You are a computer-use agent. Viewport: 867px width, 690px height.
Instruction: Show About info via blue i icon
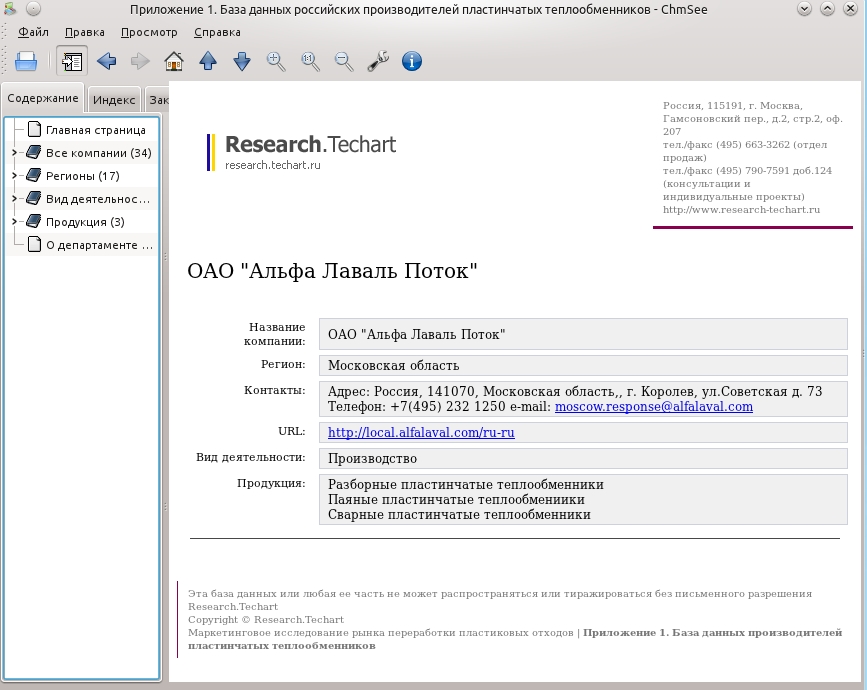coord(412,61)
